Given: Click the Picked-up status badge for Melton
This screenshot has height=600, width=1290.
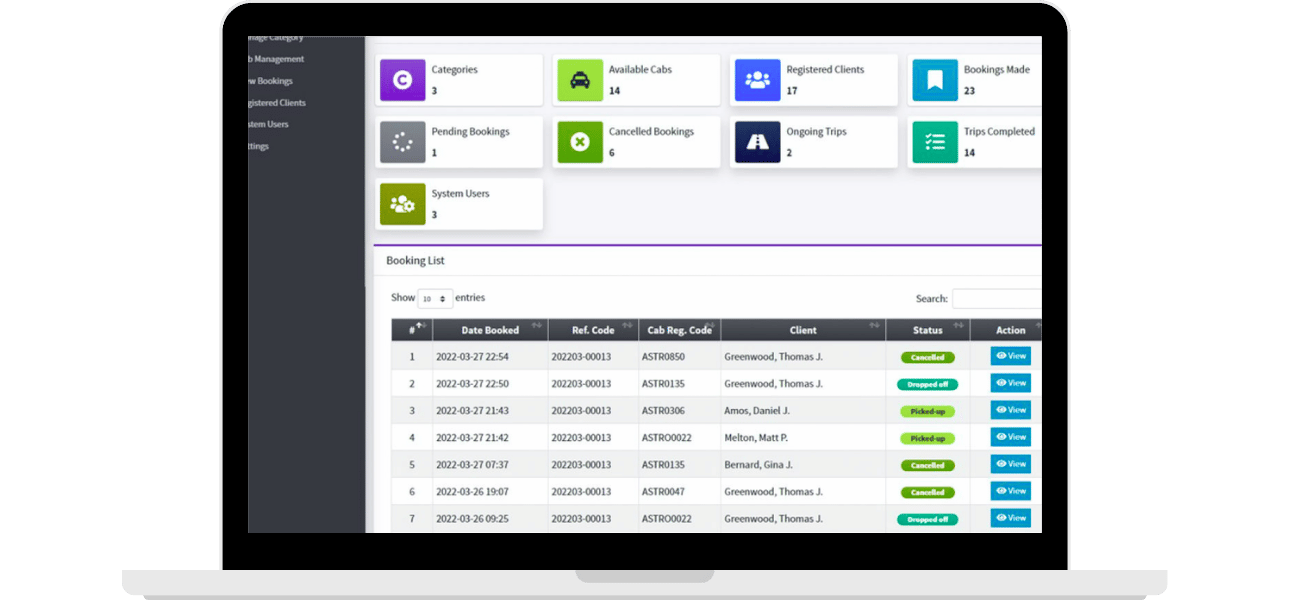Looking at the screenshot, I should point(927,438).
